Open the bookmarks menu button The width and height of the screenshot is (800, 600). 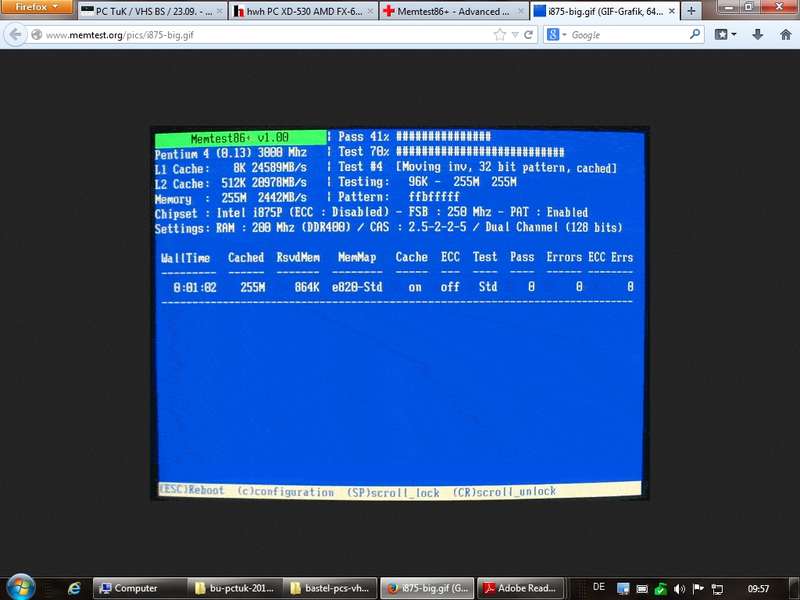tap(726, 35)
